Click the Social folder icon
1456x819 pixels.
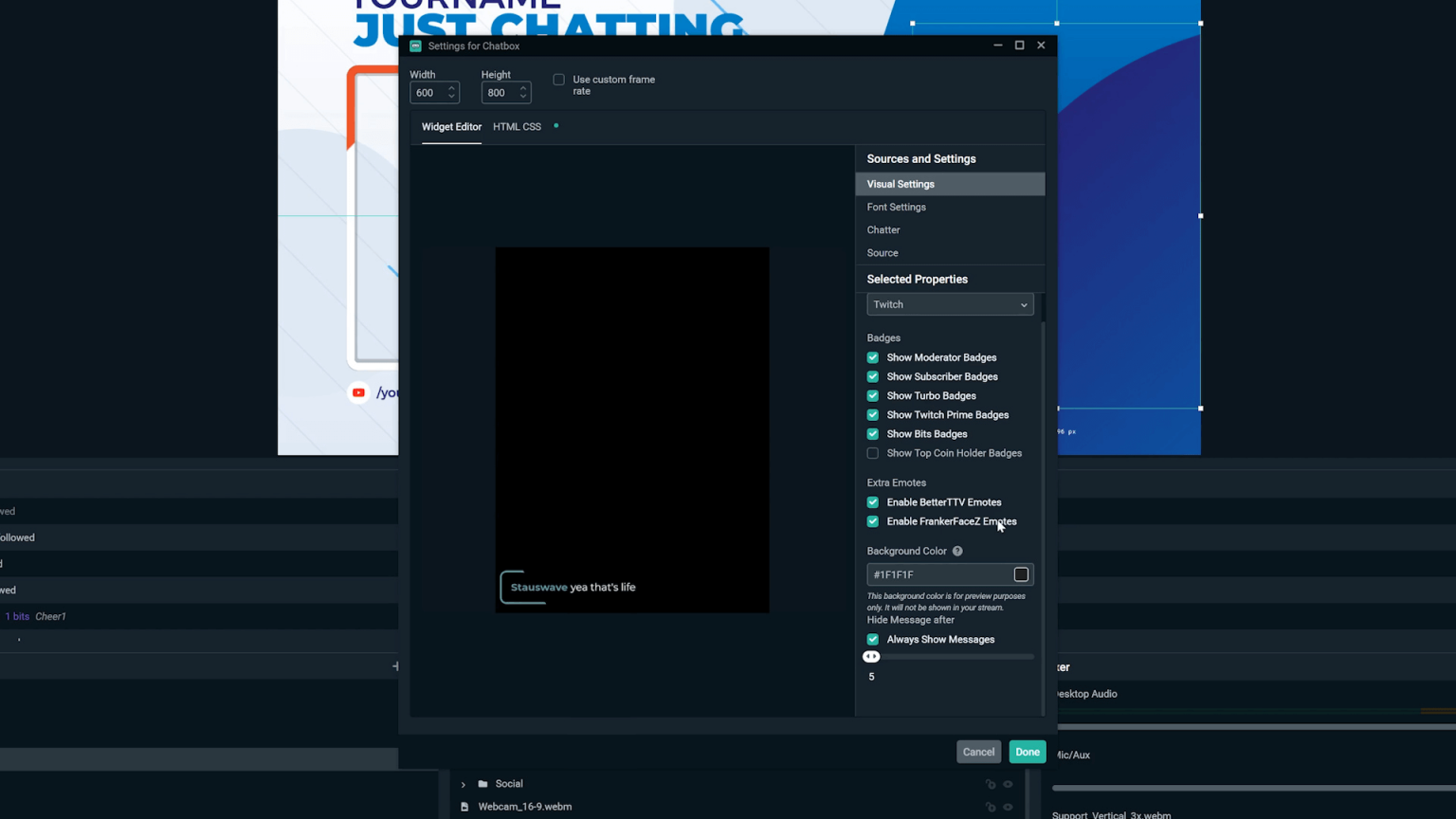(484, 784)
